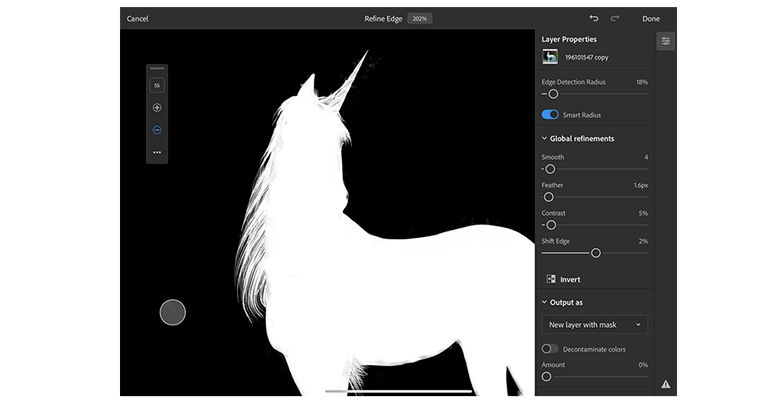Select the 196101547 copy layer thumbnail

pyautogui.click(x=550, y=58)
